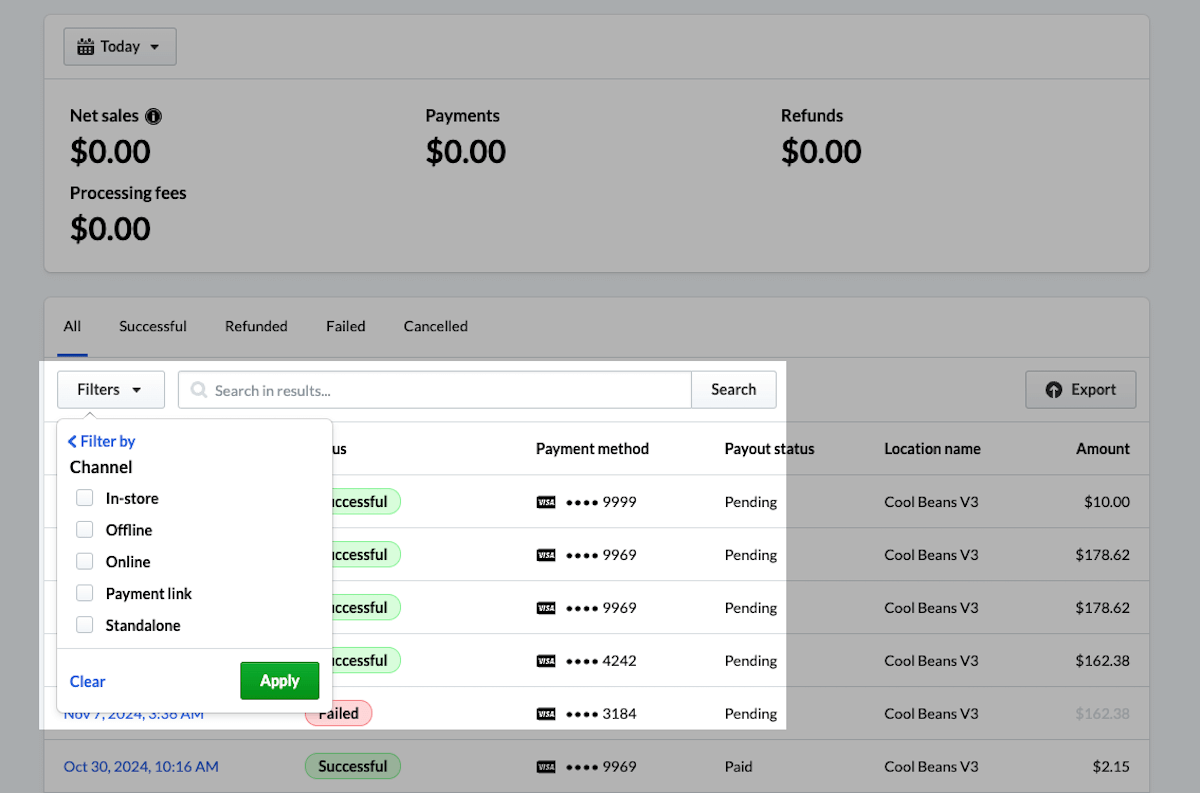1200x793 pixels.
Task: Open the Today date range dropdown
Action: pos(120,47)
